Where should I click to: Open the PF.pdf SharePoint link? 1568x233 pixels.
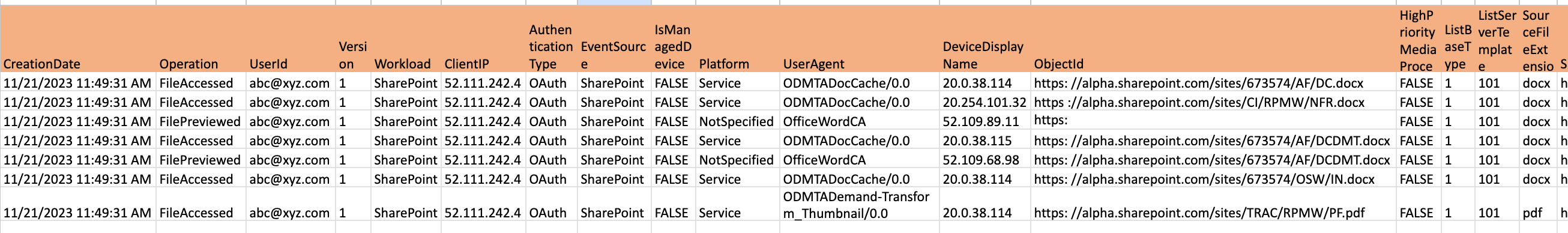pos(1199,213)
